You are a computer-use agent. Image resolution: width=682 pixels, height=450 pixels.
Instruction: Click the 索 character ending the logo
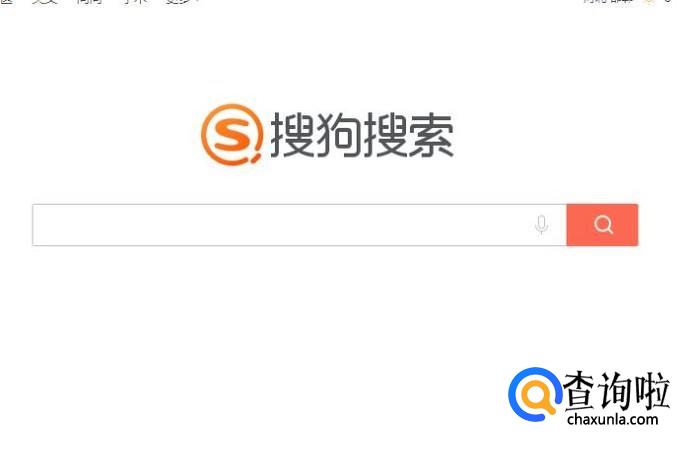tap(431, 135)
